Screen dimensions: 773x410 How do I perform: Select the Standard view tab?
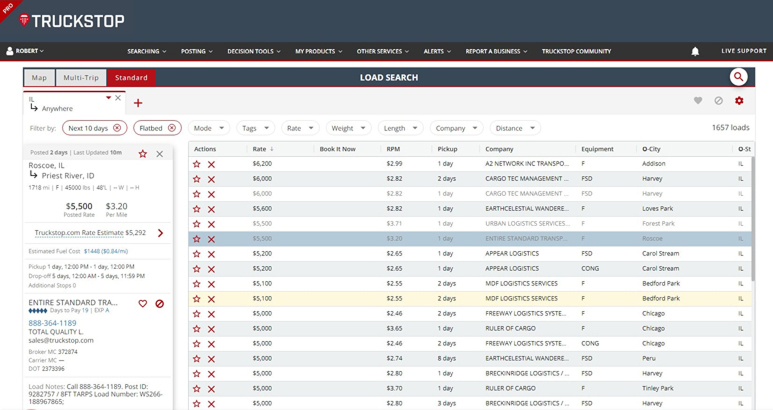coord(131,77)
